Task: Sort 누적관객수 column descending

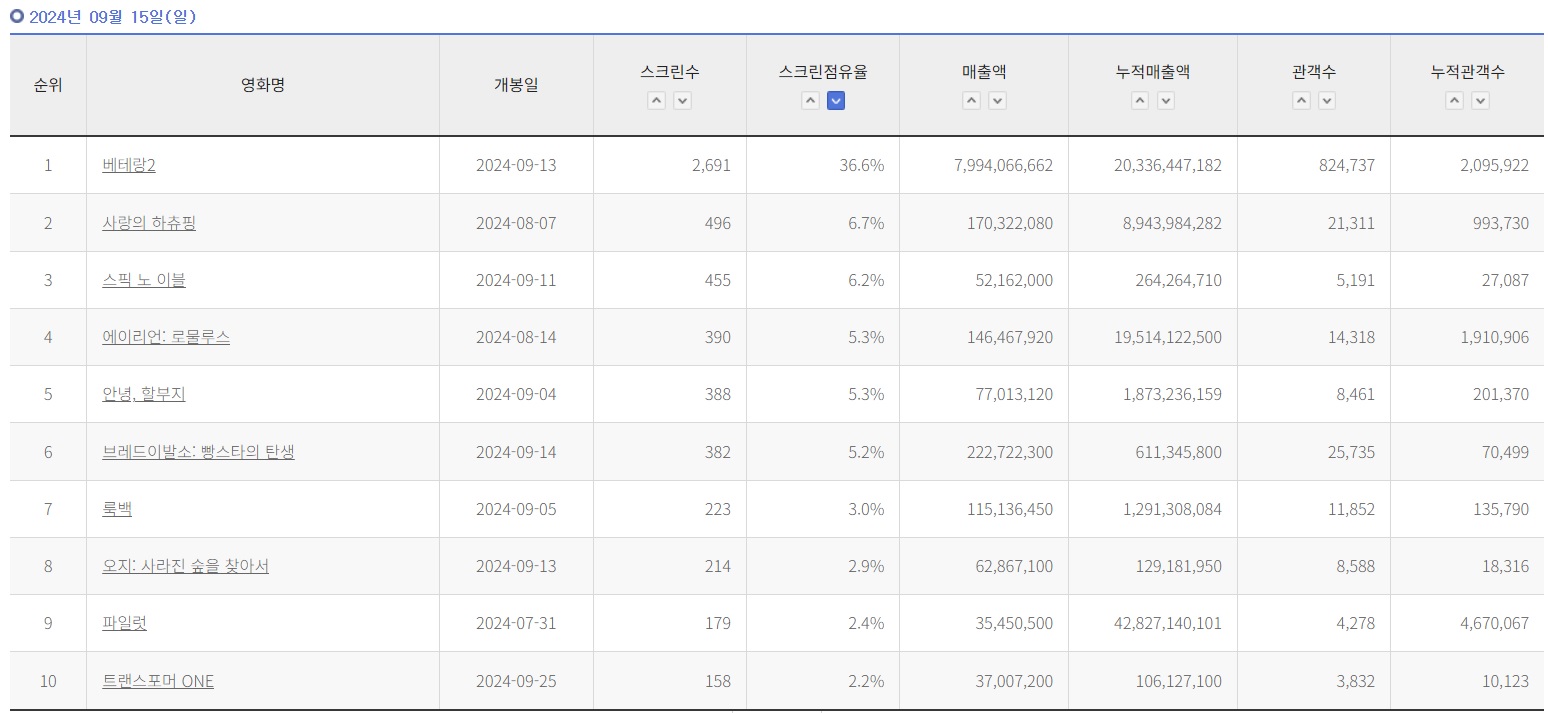Action: pos(1480,100)
